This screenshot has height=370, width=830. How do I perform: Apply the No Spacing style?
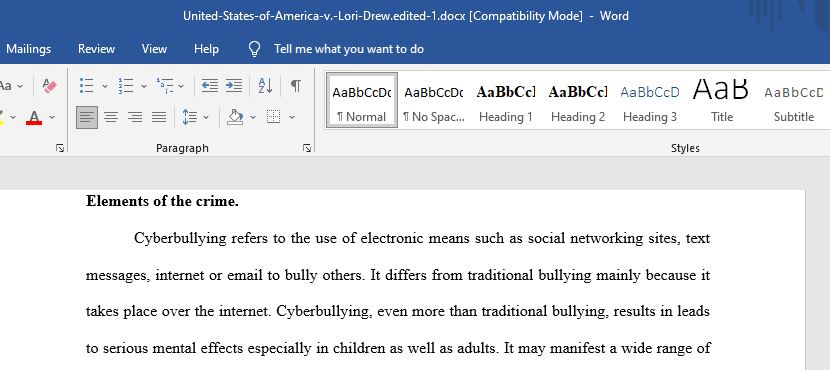(434, 101)
